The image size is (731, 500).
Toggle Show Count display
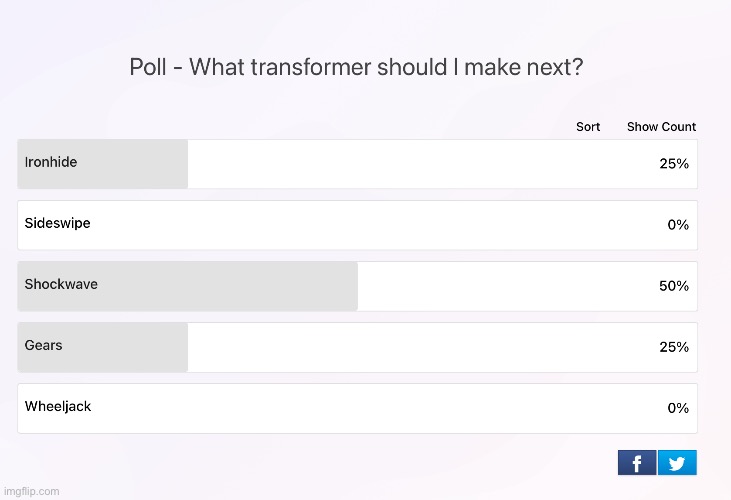click(661, 127)
